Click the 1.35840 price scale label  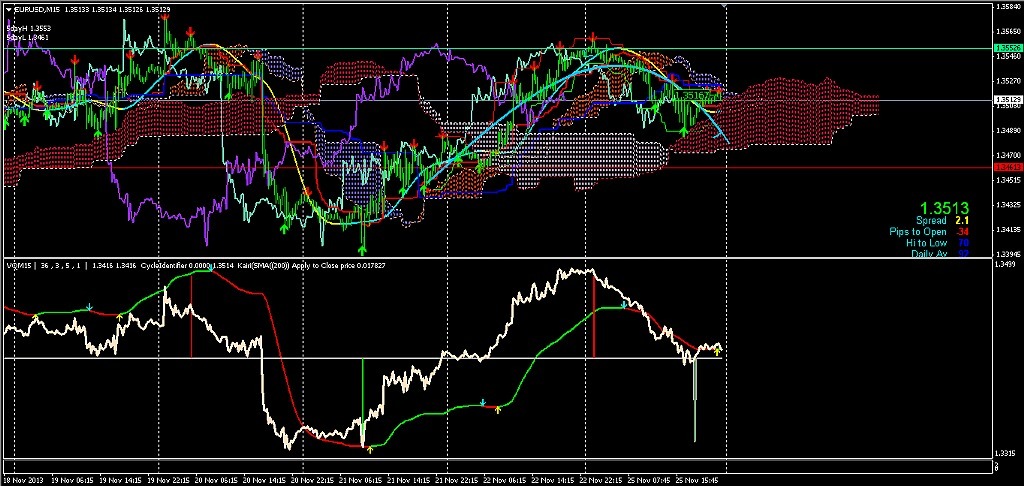1006,7
